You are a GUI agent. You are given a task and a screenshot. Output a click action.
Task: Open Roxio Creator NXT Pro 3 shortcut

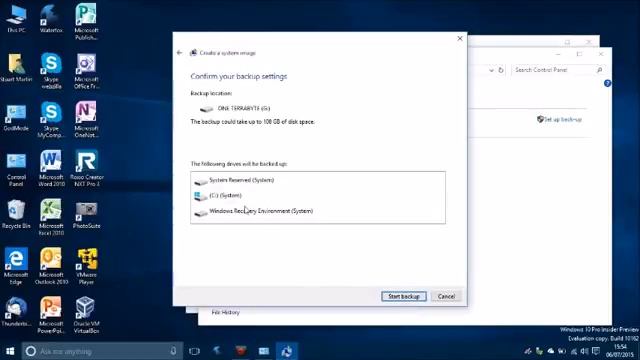(x=87, y=169)
